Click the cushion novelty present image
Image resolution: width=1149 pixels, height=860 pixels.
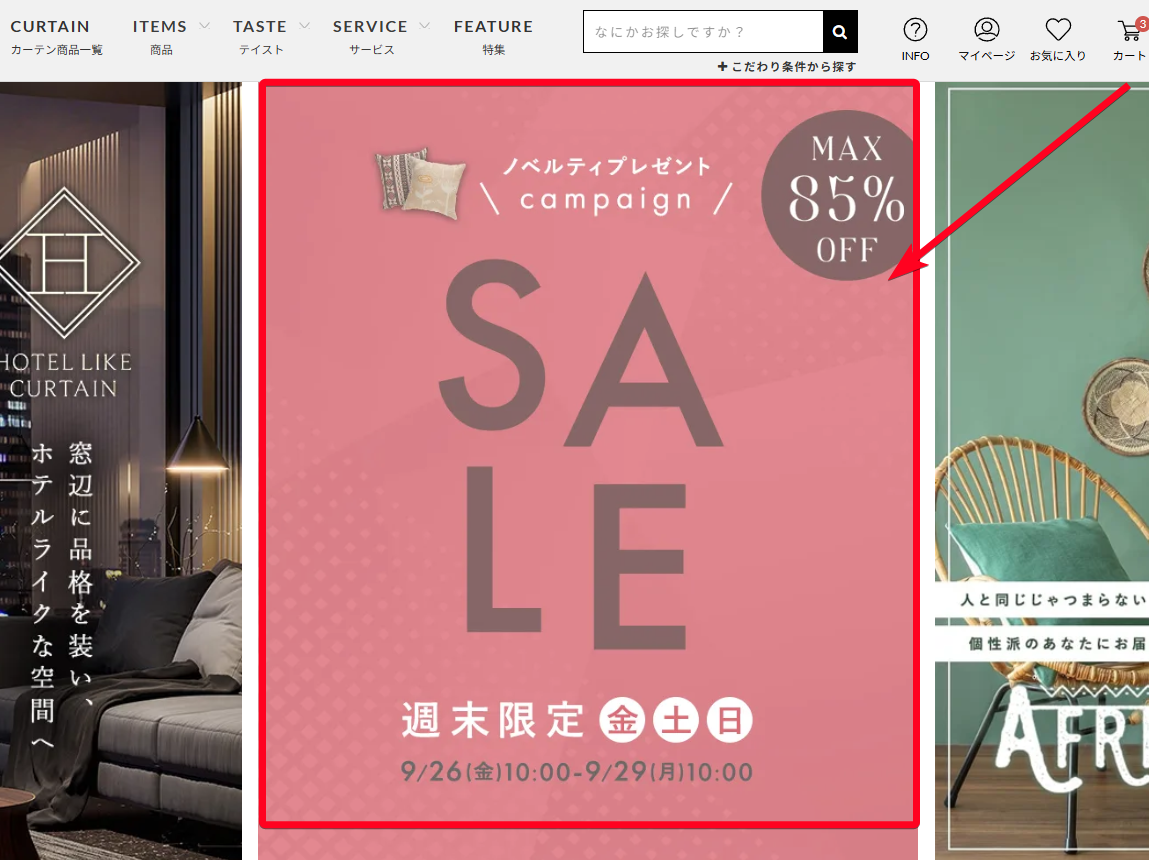(x=421, y=184)
